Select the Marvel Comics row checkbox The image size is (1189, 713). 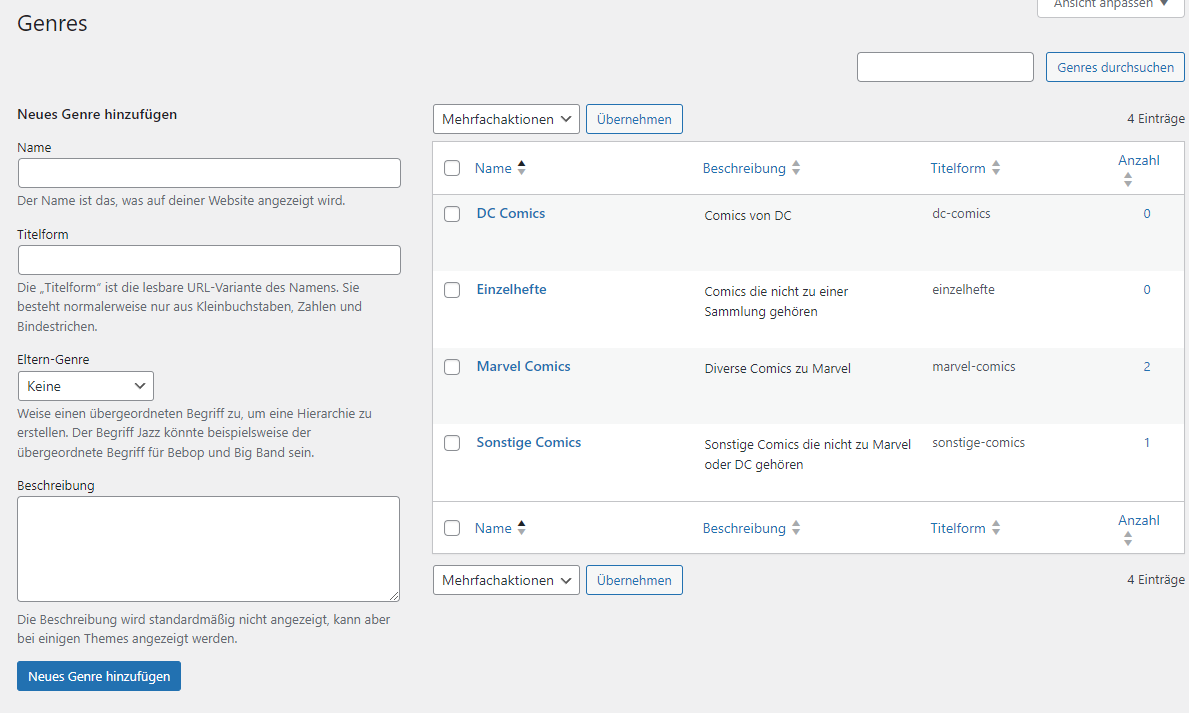click(x=452, y=367)
